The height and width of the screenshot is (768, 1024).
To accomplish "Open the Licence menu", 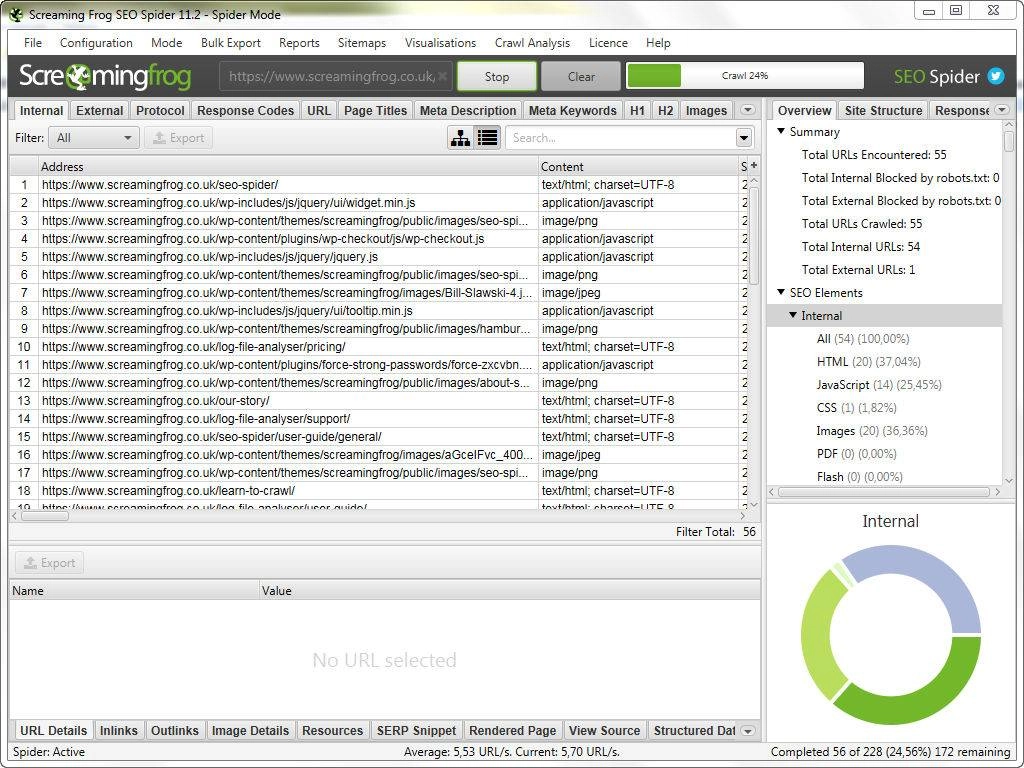I will tap(608, 42).
